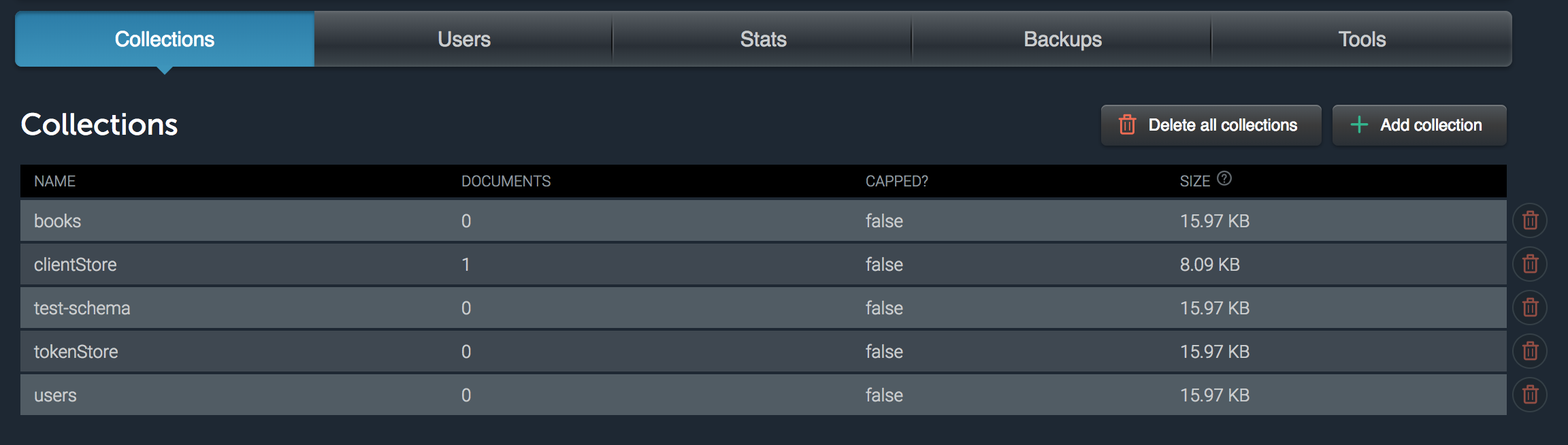Click the SIZE column help question icon

[1224, 178]
